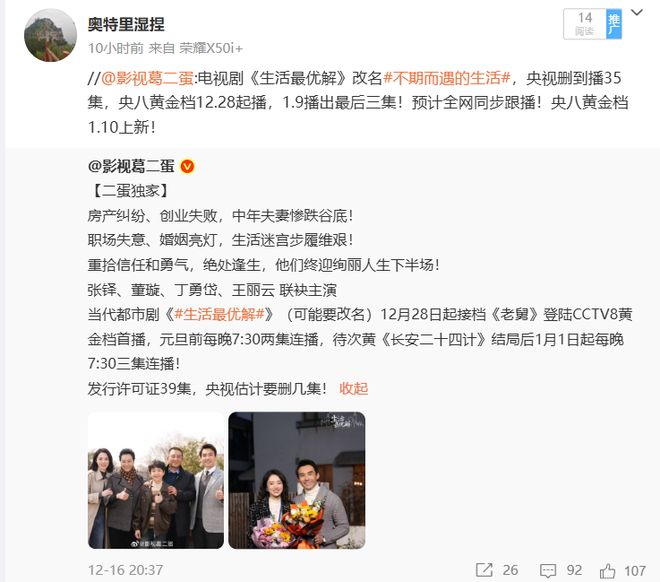Open the post options chevron dropdown
Viewport: 660px width, 582px height.
(x=636, y=13)
